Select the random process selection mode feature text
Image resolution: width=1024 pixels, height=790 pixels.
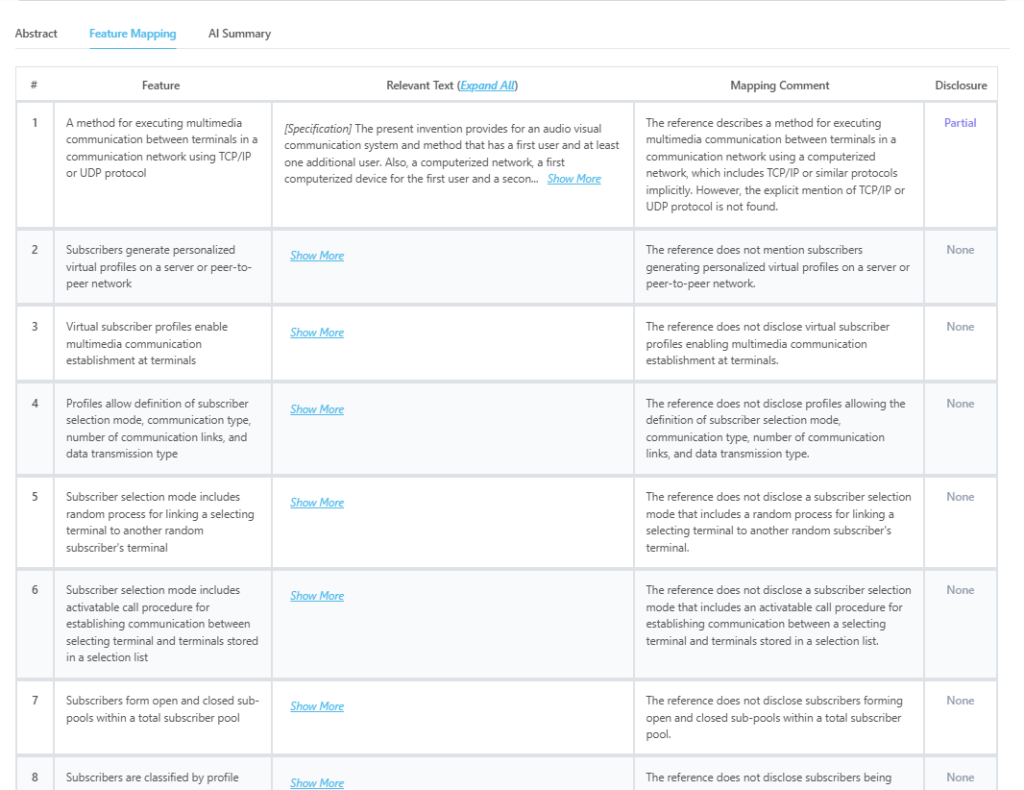pos(160,522)
